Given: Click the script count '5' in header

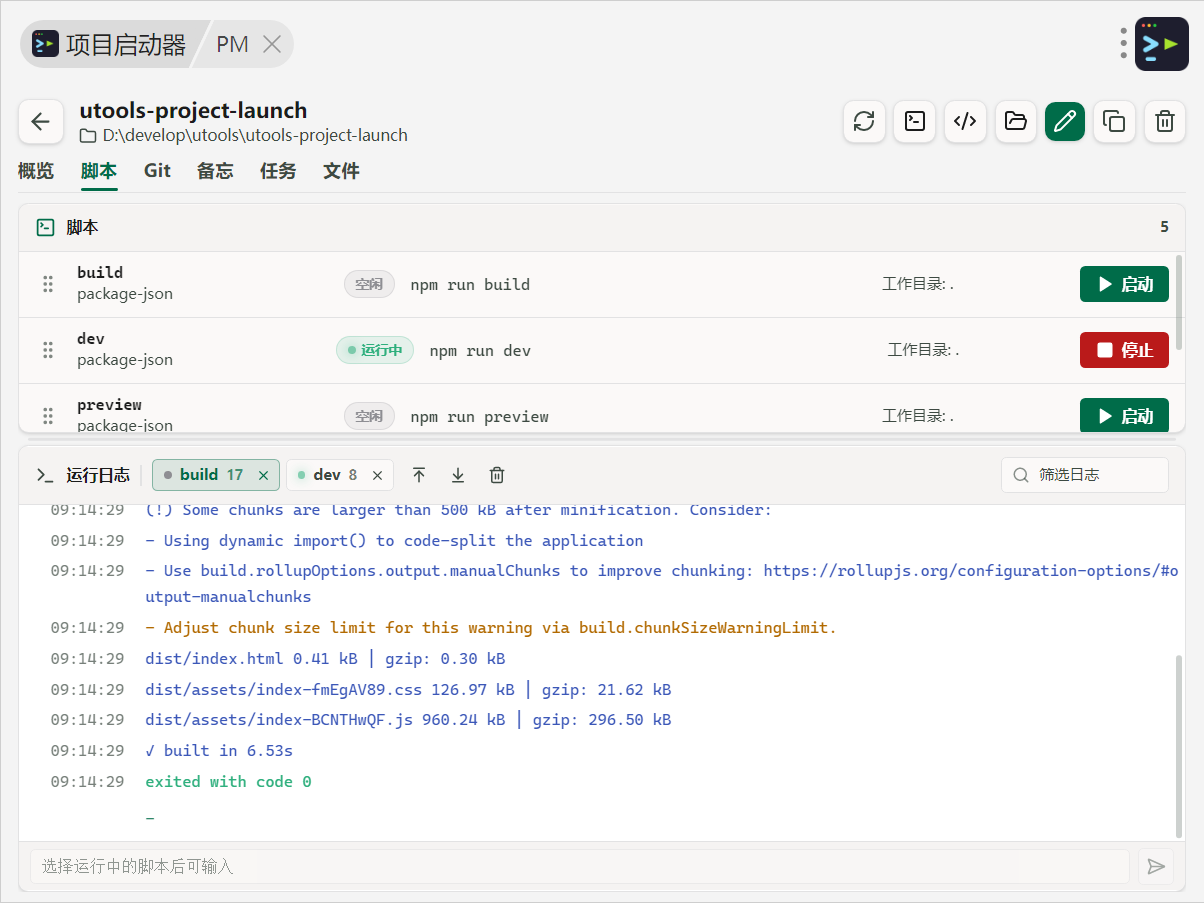Looking at the screenshot, I should tap(1164, 227).
